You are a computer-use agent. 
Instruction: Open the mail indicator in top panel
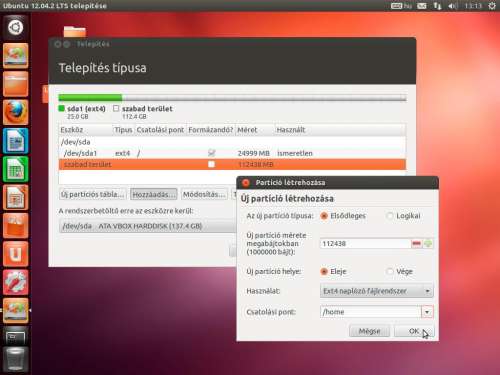tap(422, 6)
